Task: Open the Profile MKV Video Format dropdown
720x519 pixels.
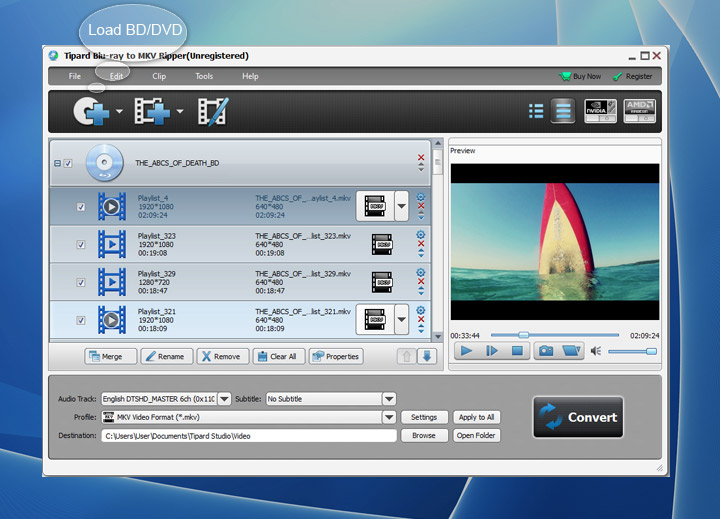Action: (389, 417)
